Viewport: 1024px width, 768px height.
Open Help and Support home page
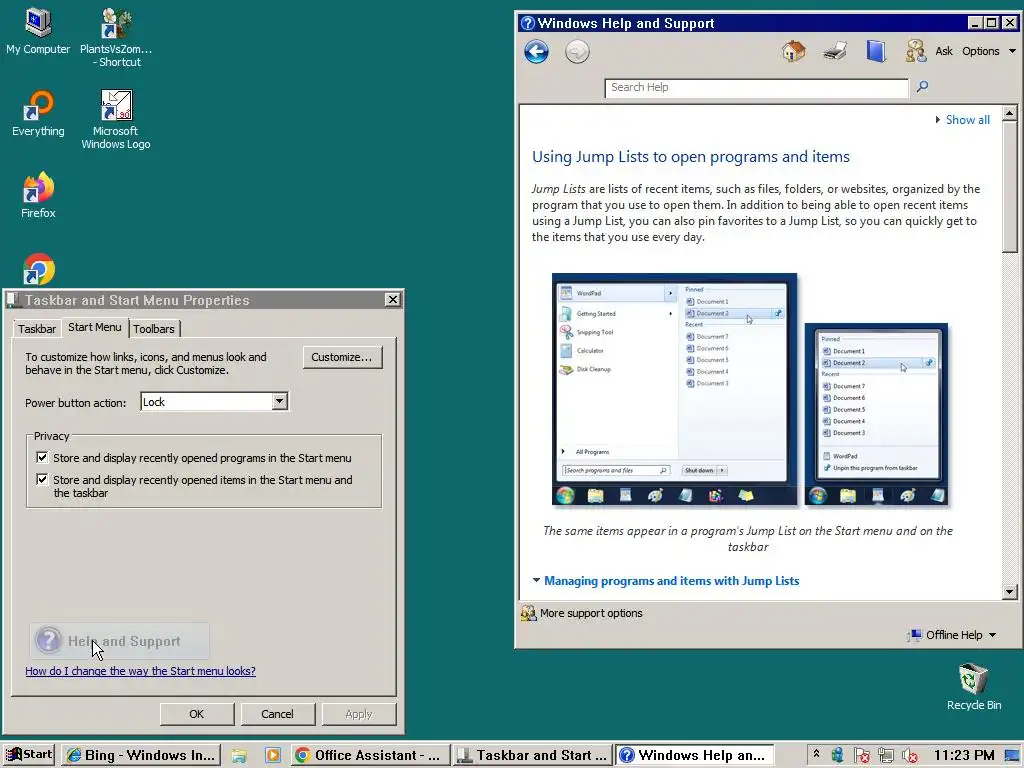[793, 51]
